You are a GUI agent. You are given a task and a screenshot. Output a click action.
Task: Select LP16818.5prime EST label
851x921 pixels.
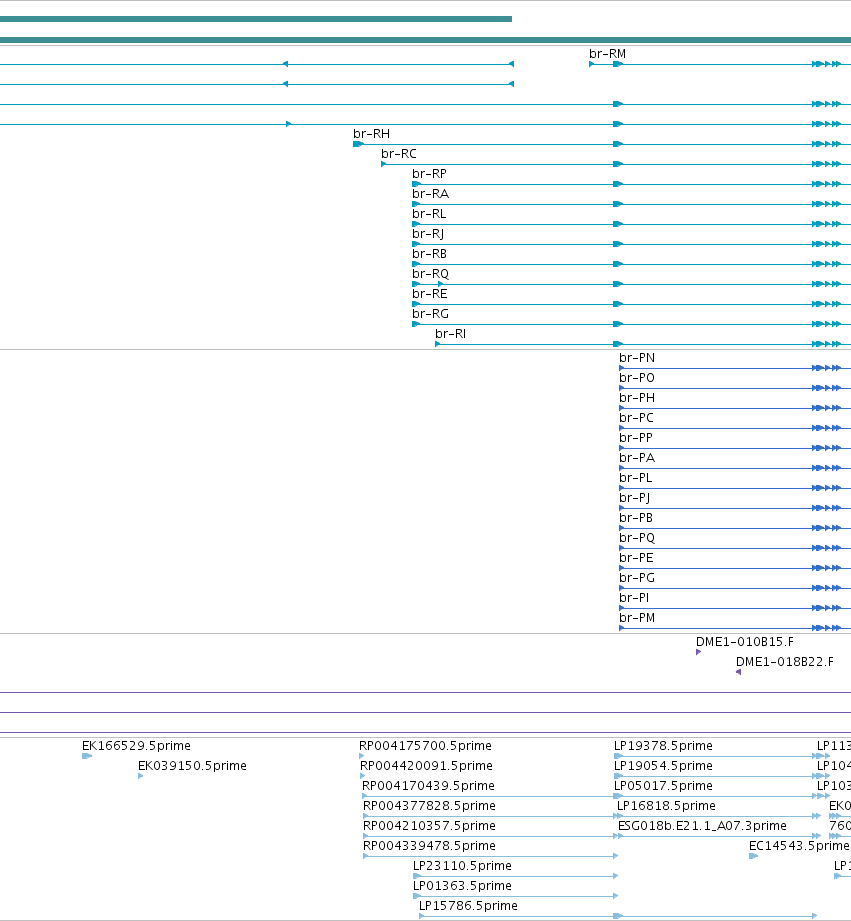(x=666, y=805)
